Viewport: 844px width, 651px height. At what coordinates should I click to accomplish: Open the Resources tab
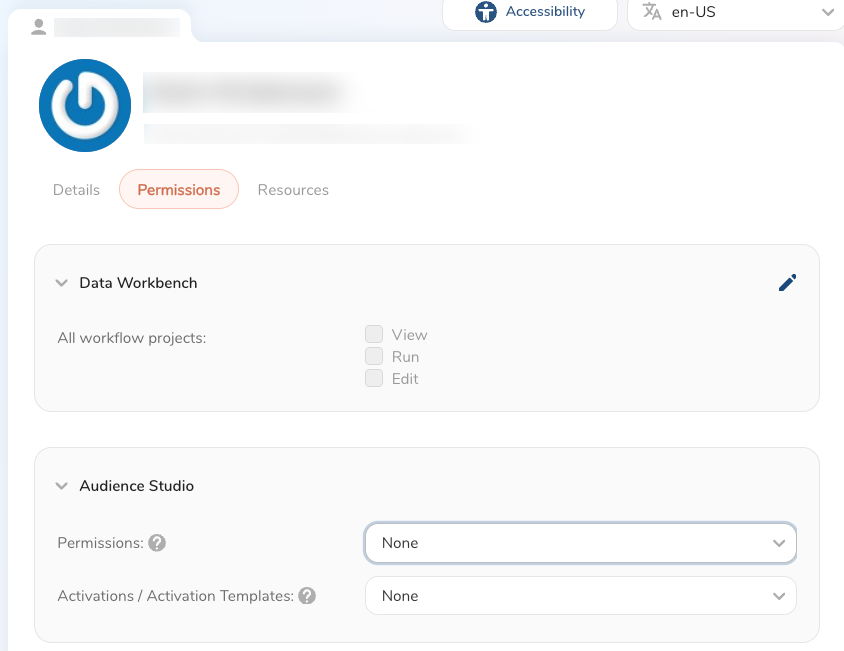[x=293, y=190]
